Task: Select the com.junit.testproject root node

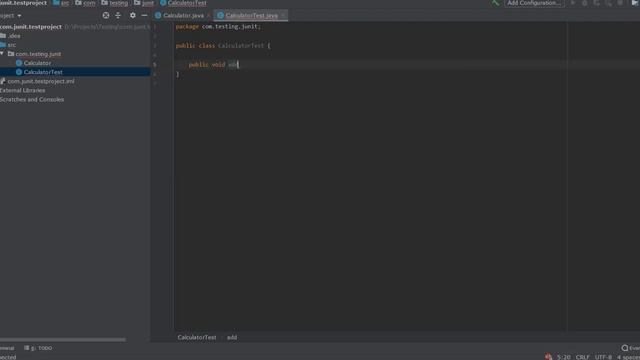Action: [31, 27]
